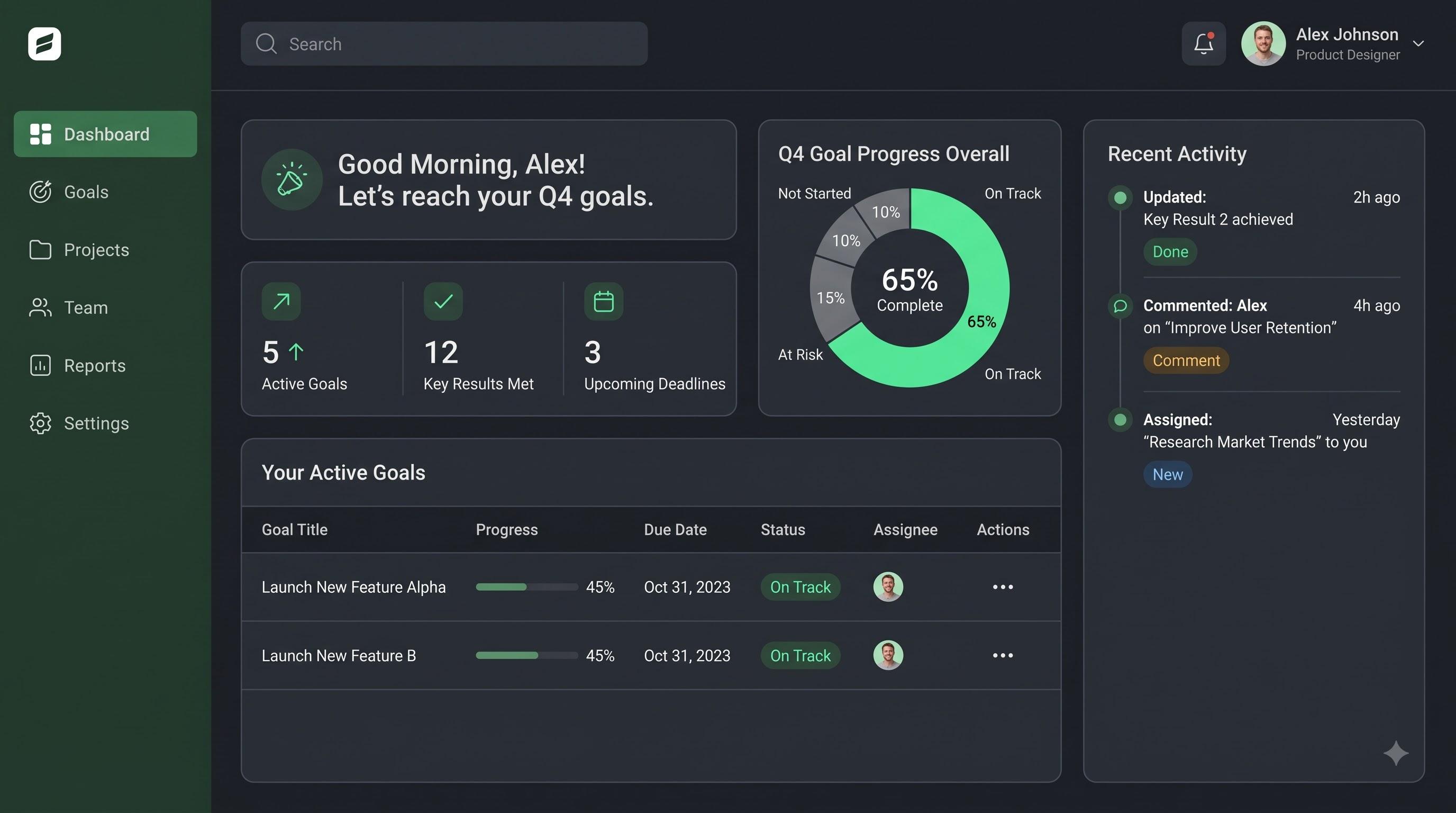Click Alex Johnson's avatar in header
The image size is (1456, 813).
tap(1263, 43)
